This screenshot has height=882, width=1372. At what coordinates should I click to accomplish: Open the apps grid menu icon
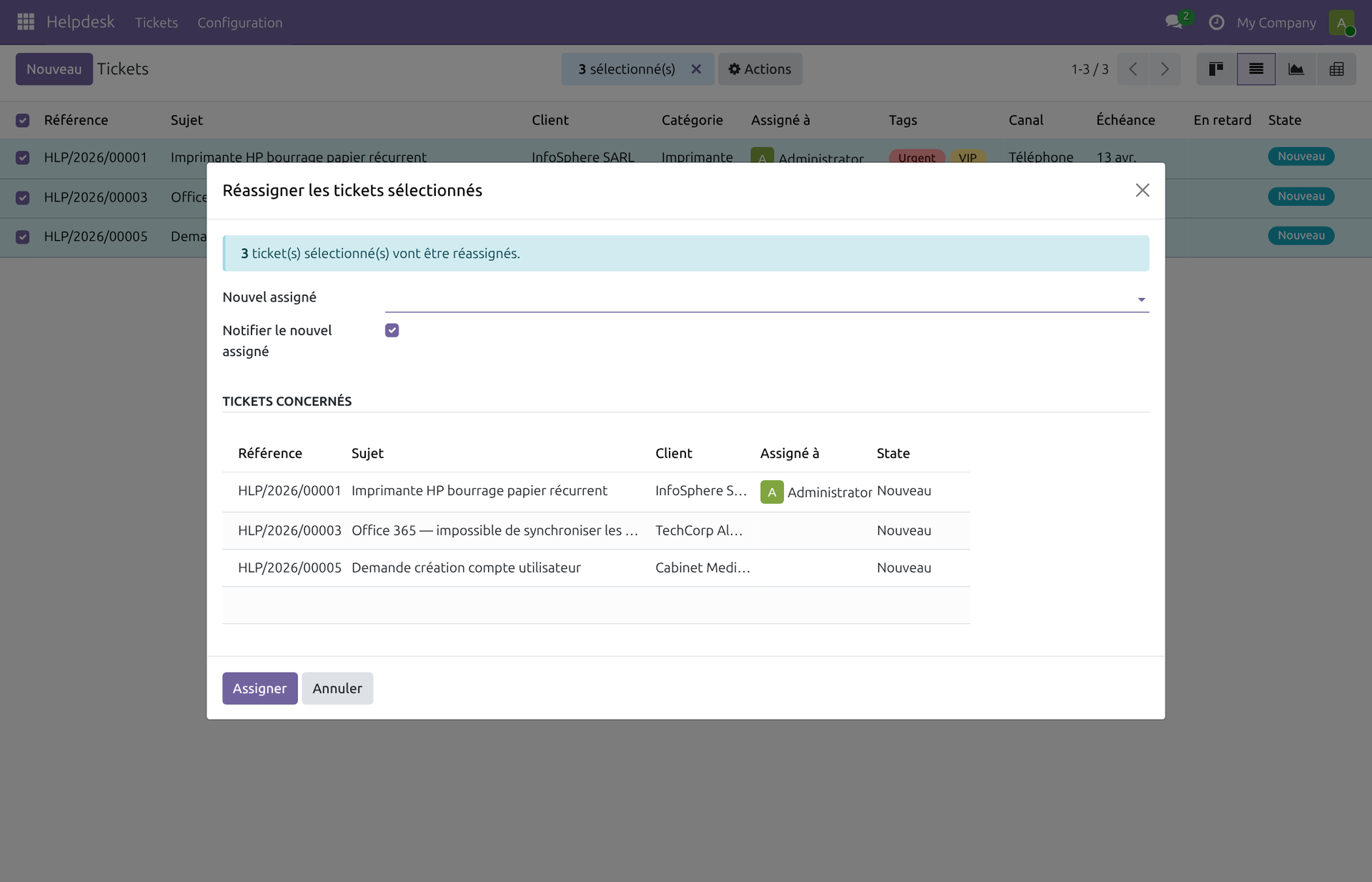[x=26, y=22]
